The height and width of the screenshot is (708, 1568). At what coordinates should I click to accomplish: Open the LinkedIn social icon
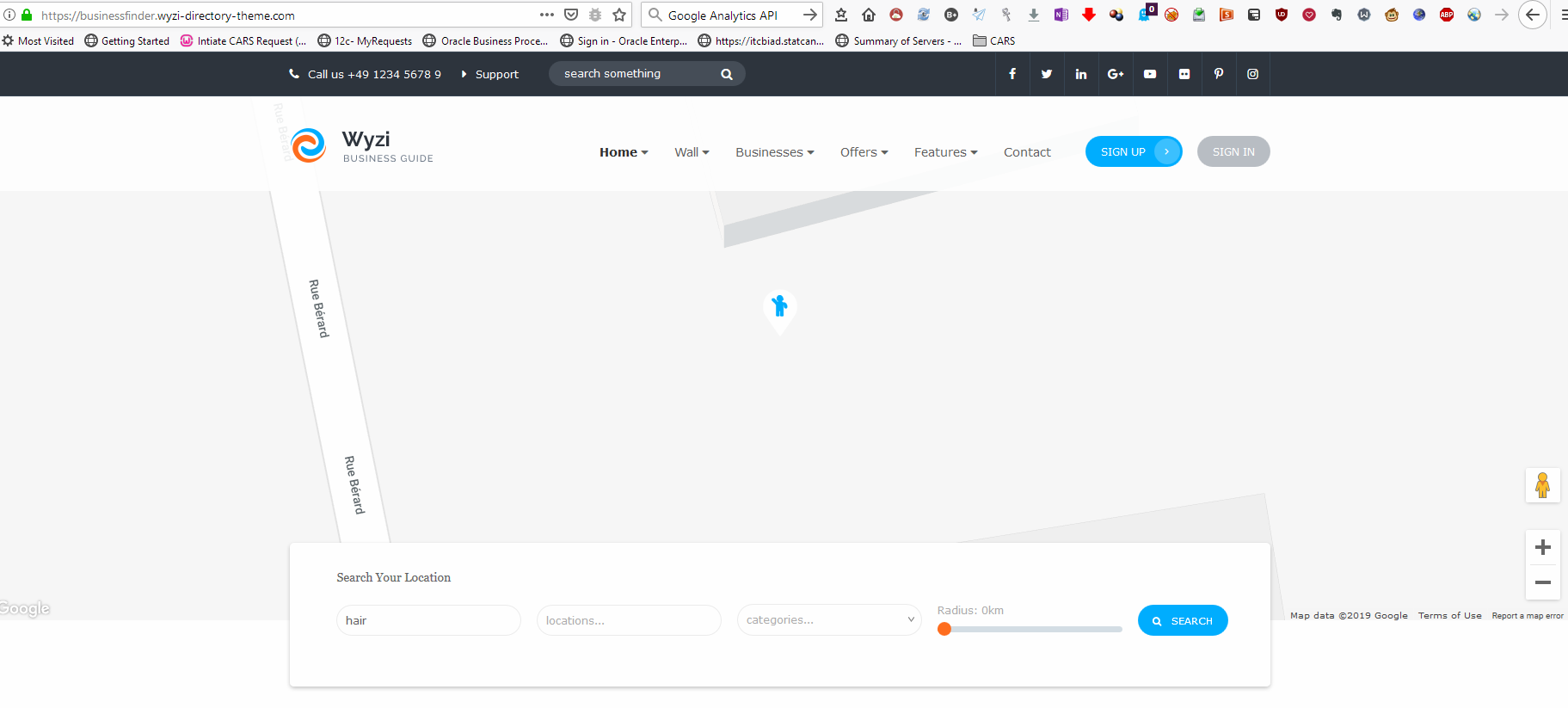(1081, 74)
